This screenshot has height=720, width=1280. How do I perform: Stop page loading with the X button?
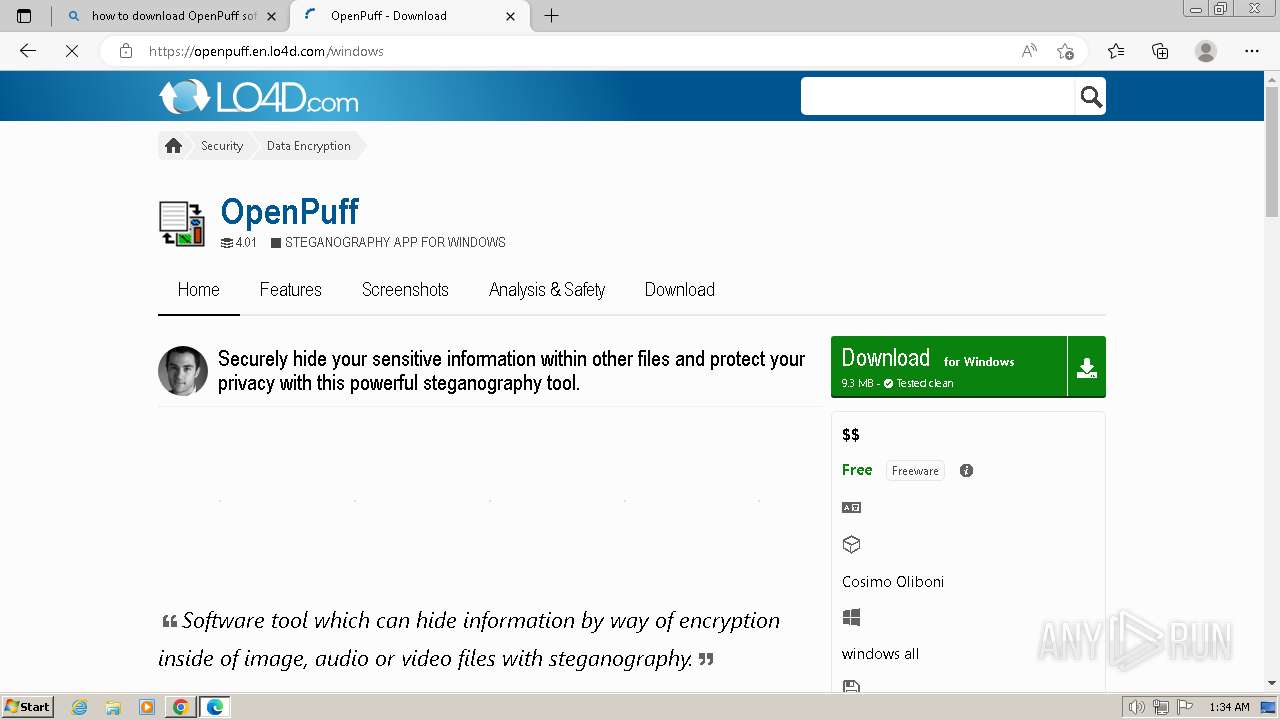[x=72, y=51]
